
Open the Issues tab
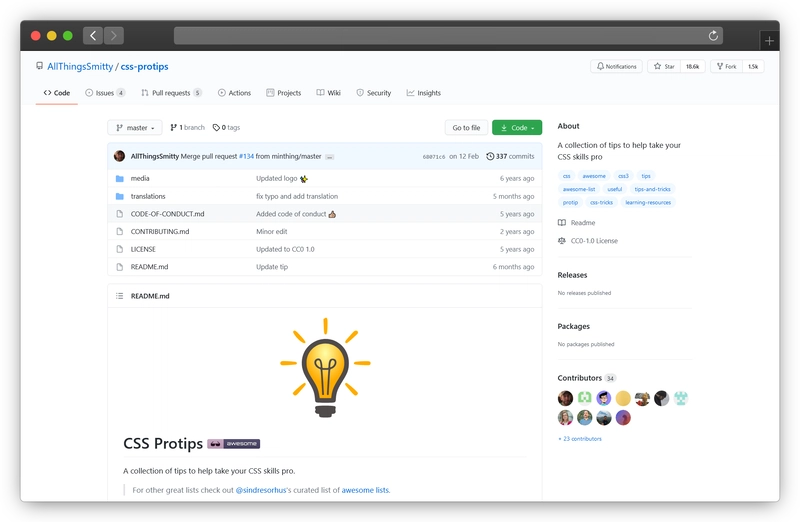click(x=105, y=93)
